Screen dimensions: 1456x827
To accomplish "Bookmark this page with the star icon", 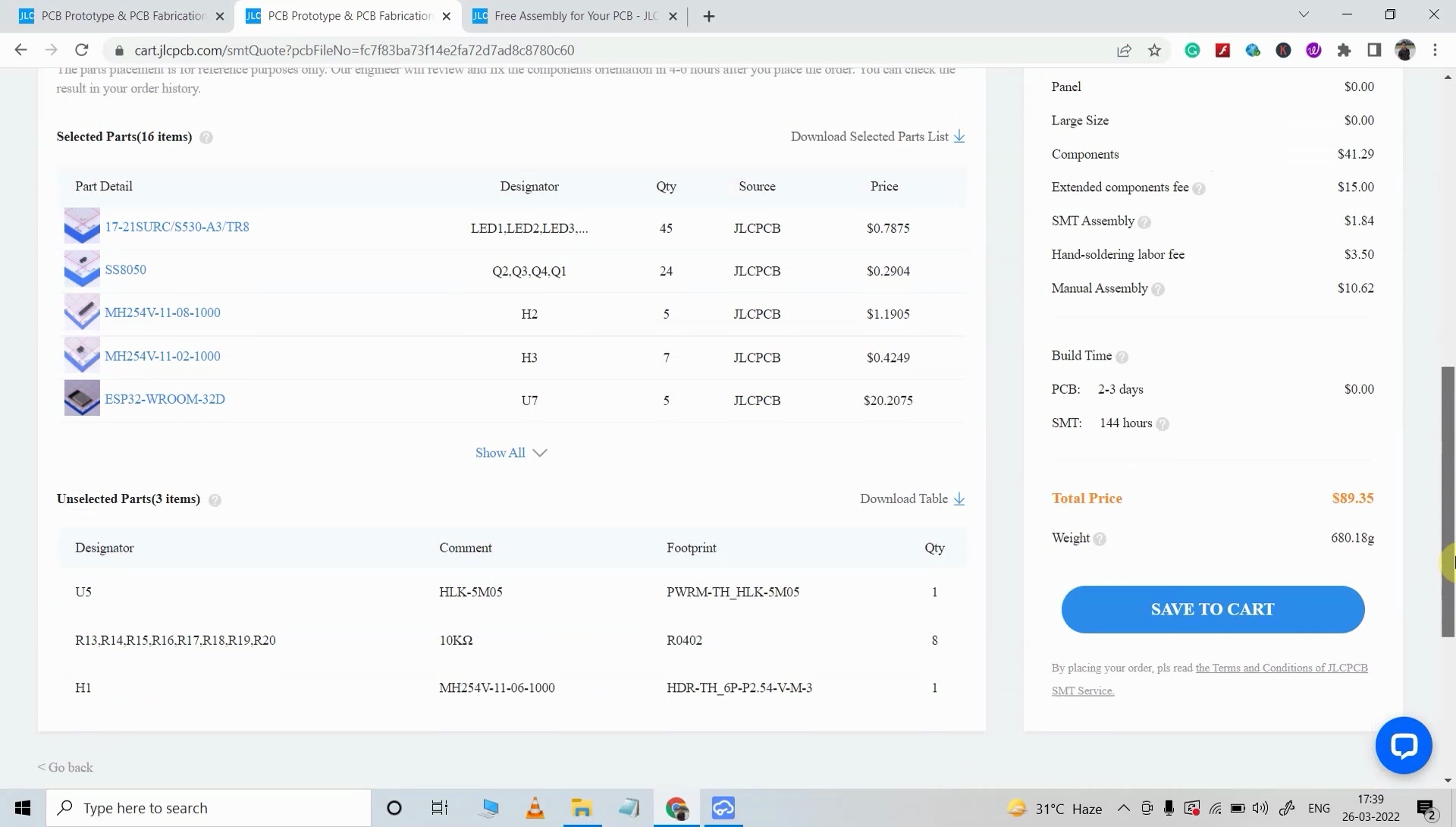I will coord(1154,50).
